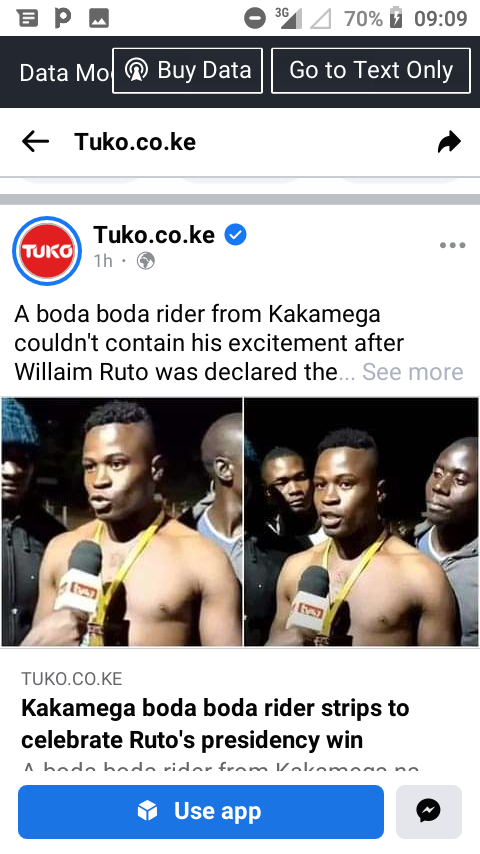Open the Kakamega boda boda rider headline link

coord(215,724)
